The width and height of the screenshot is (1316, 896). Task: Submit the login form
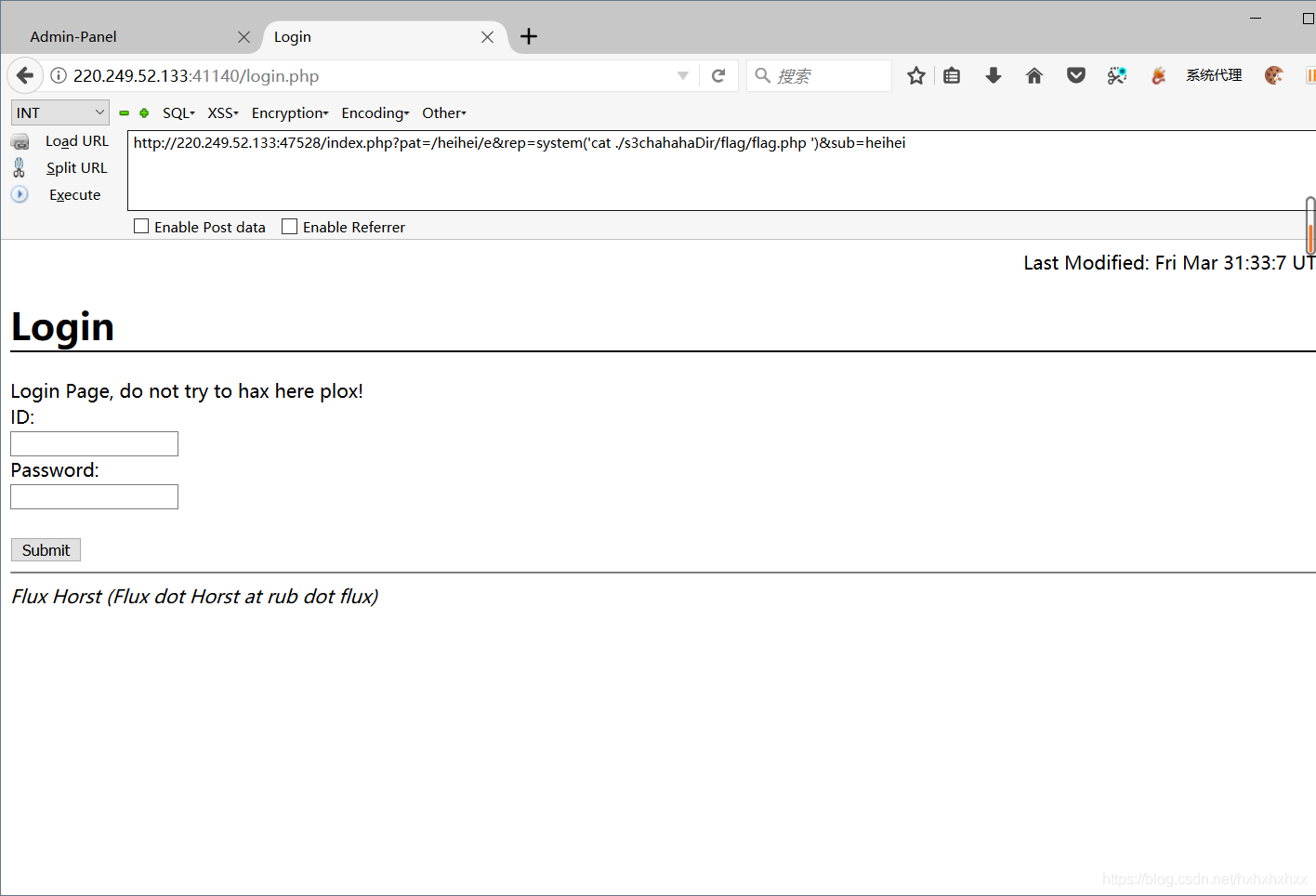pyautogui.click(x=46, y=550)
